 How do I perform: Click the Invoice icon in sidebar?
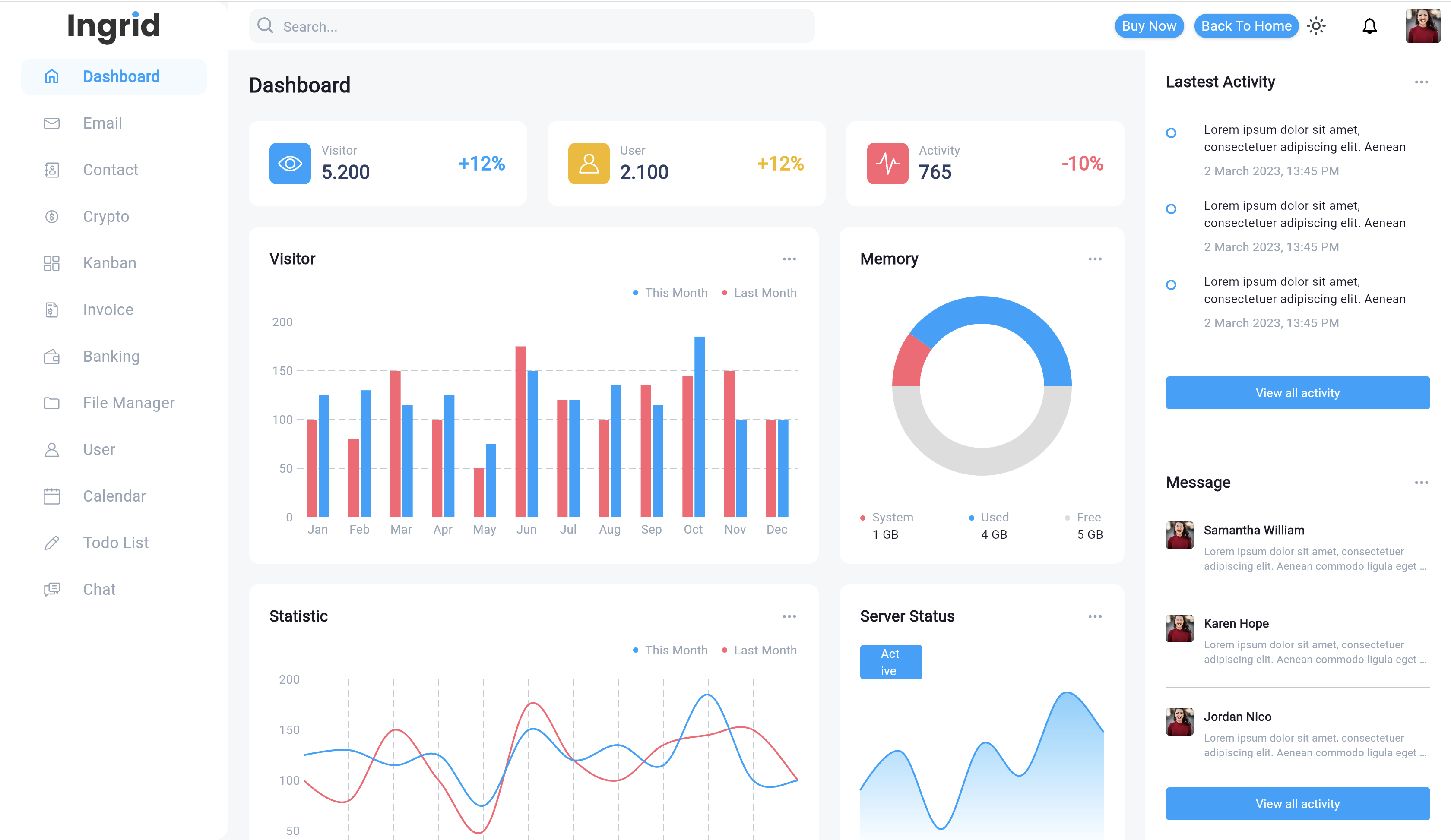51,309
